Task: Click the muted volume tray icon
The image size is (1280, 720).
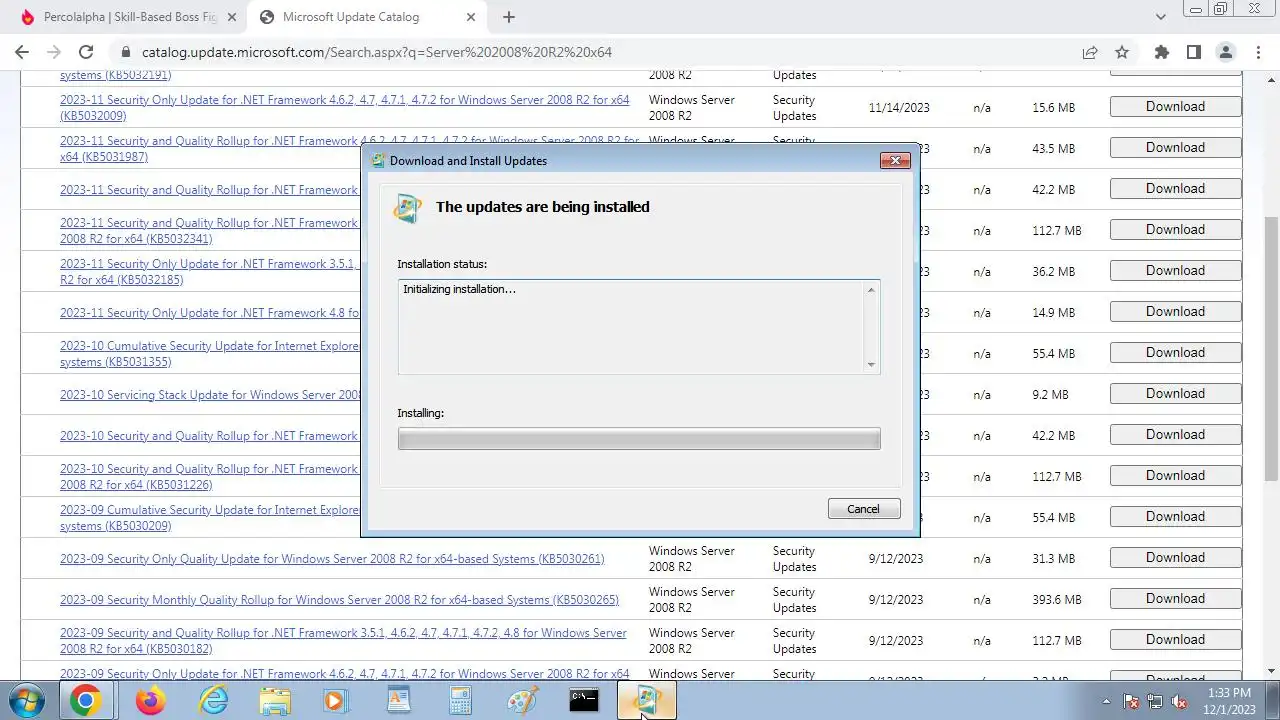Action: [1179, 701]
